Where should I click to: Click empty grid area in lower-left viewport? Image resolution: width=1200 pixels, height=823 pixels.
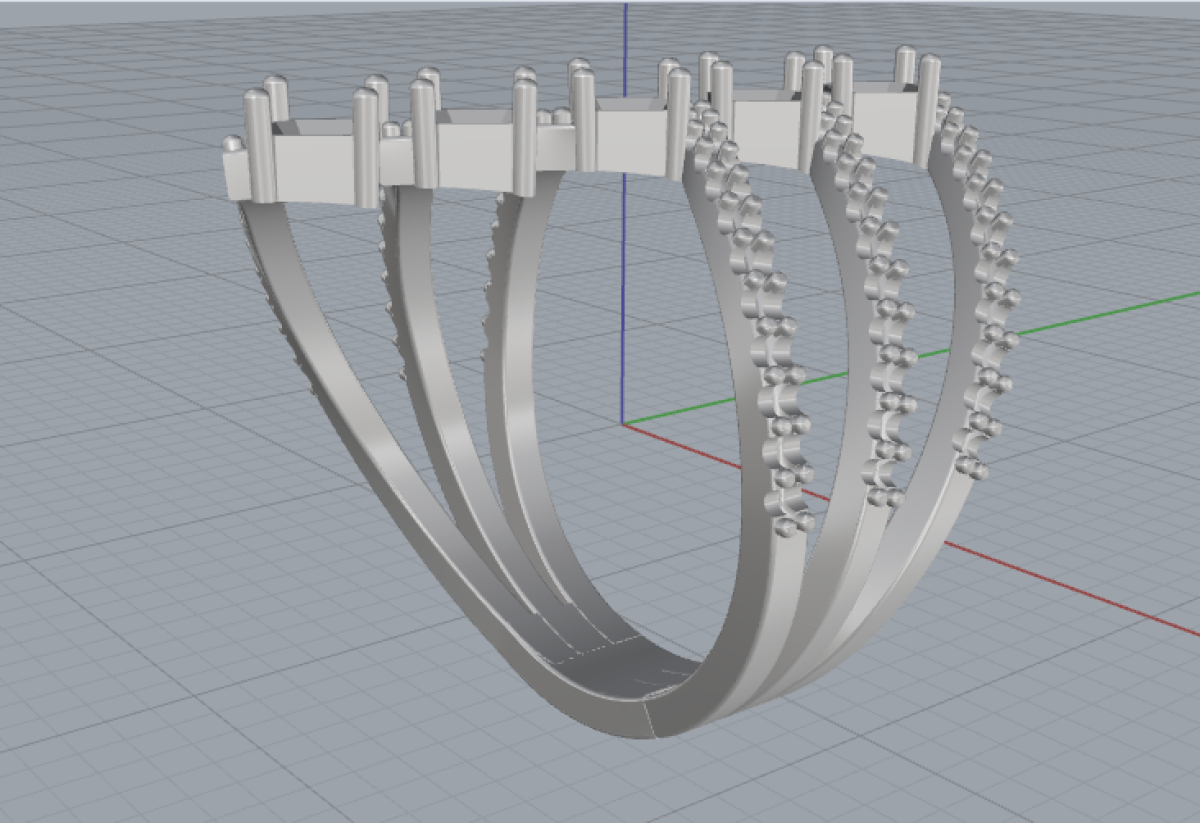pyautogui.click(x=150, y=650)
